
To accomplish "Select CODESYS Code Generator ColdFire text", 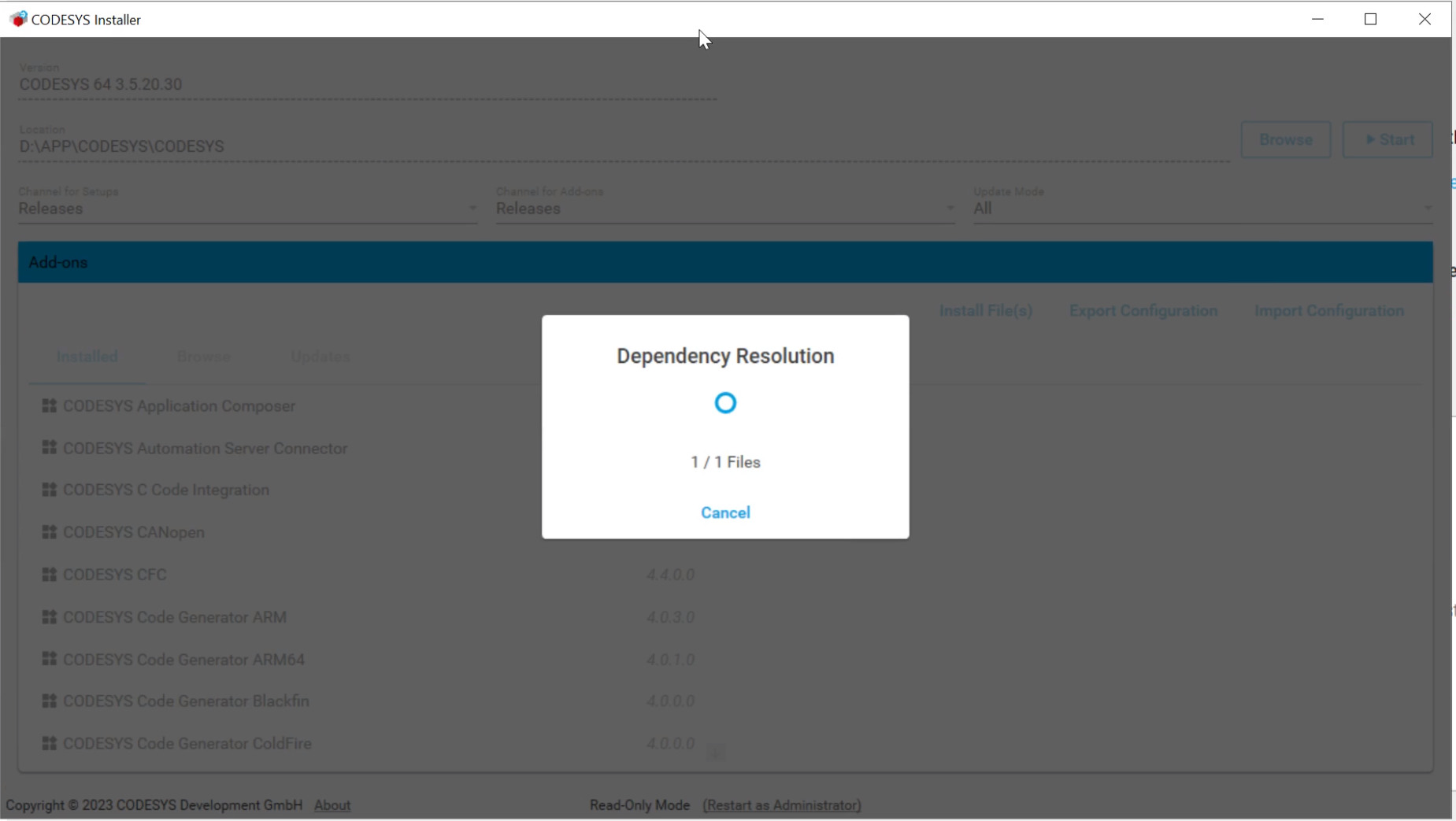I will tap(187, 743).
